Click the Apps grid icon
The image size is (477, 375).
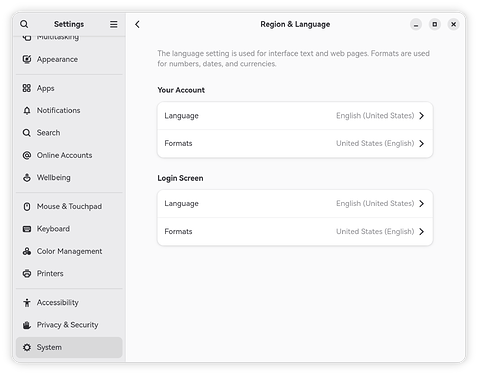(27, 88)
